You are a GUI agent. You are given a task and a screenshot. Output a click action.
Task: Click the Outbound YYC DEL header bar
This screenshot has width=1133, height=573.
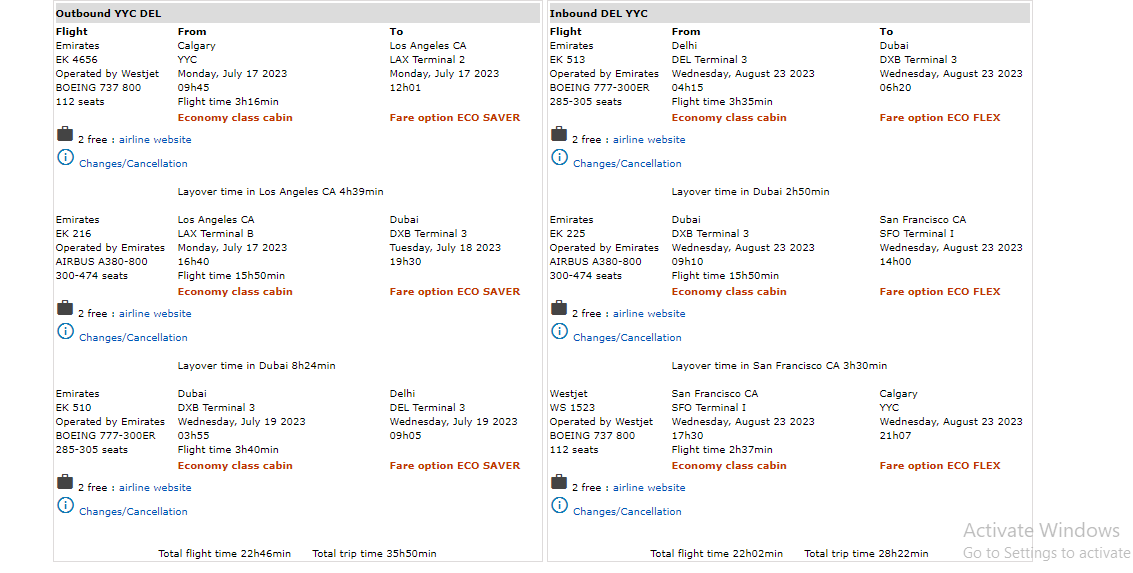[298, 13]
